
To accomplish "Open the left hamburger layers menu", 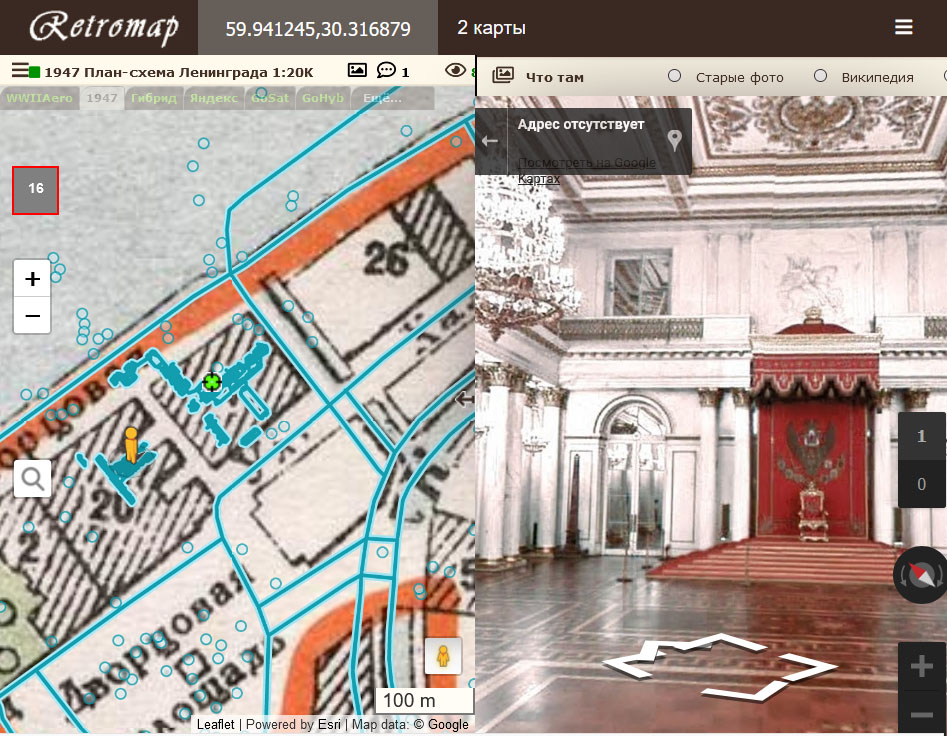I will pyautogui.click(x=21, y=69).
